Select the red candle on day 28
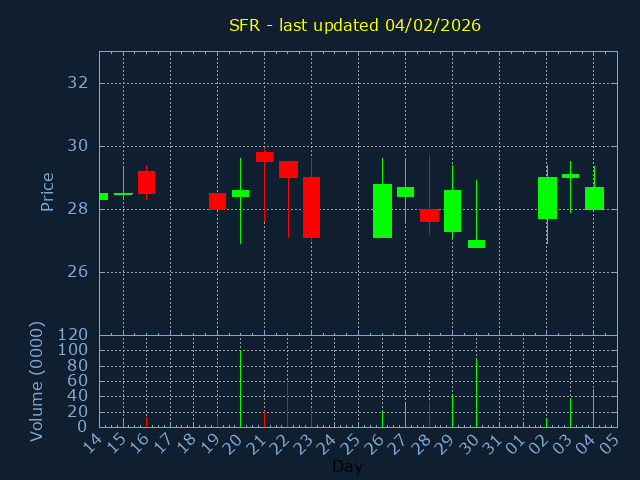 click(429, 215)
